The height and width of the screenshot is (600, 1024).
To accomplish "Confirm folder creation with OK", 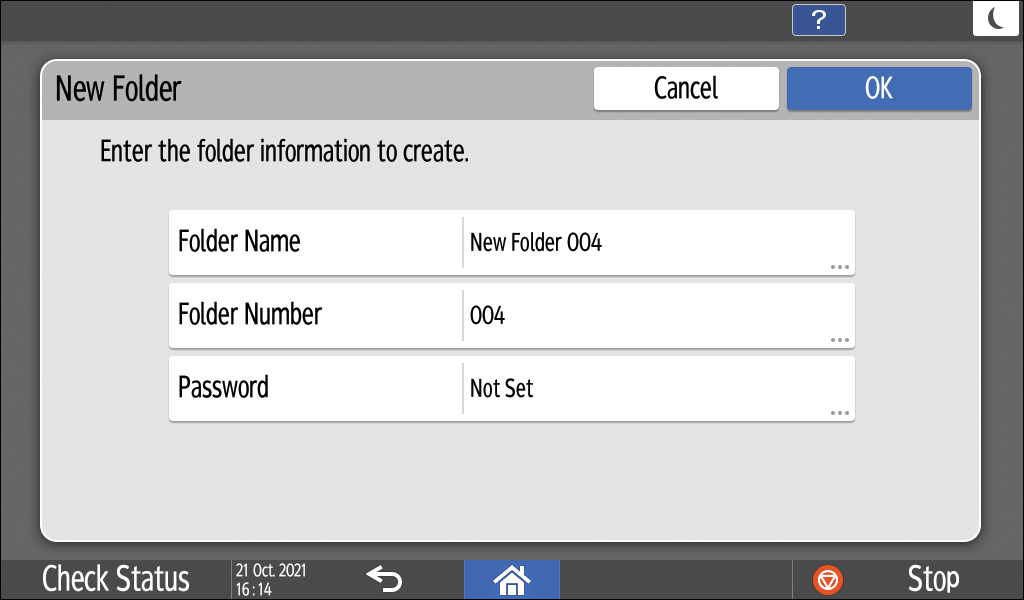I will 878,88.
